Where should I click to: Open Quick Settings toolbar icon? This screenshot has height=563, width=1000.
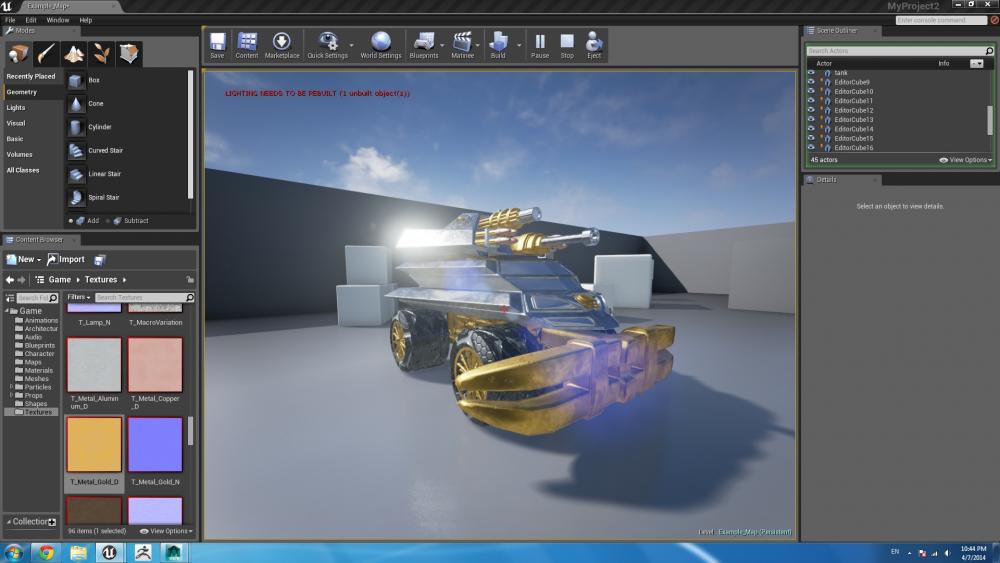327,45
